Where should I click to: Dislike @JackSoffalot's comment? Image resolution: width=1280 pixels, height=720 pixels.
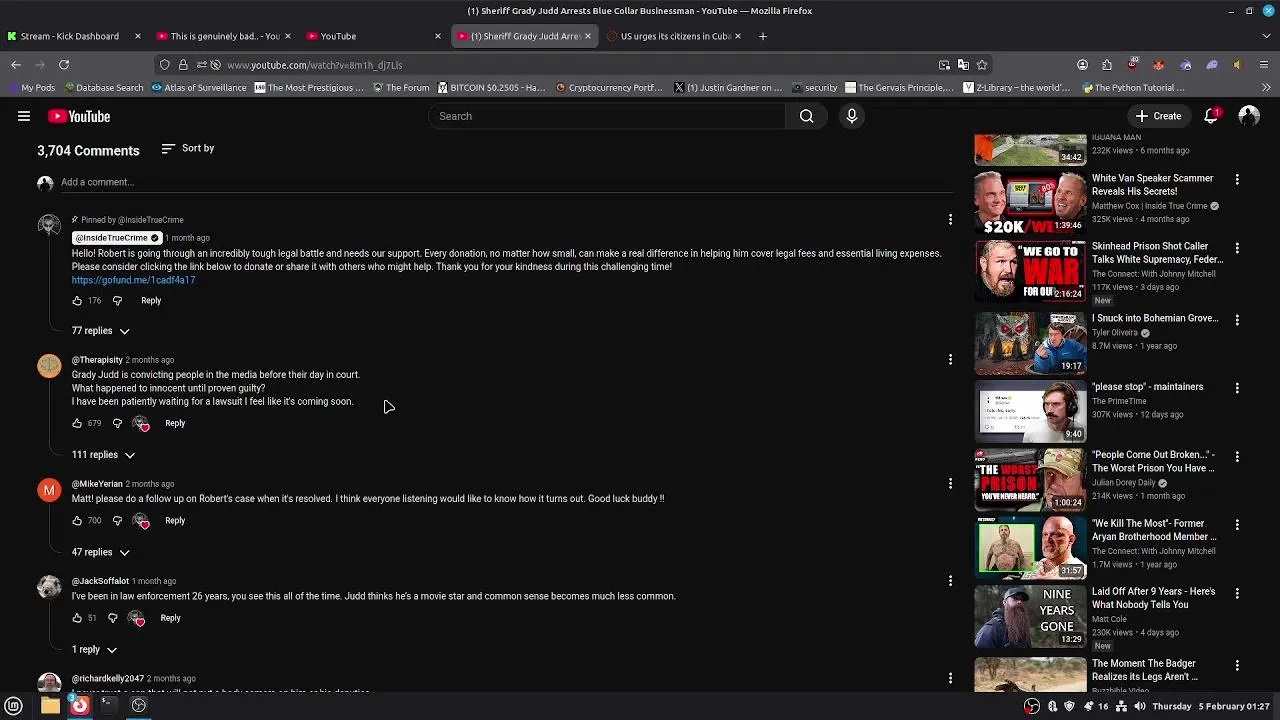[x=112, y=618]
